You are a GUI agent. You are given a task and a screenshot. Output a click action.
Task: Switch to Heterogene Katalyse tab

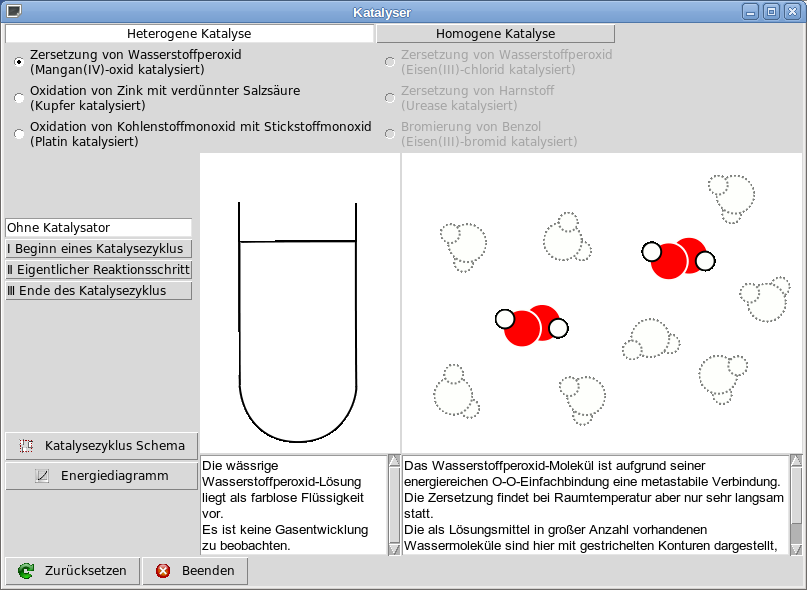tap(189, 34)
